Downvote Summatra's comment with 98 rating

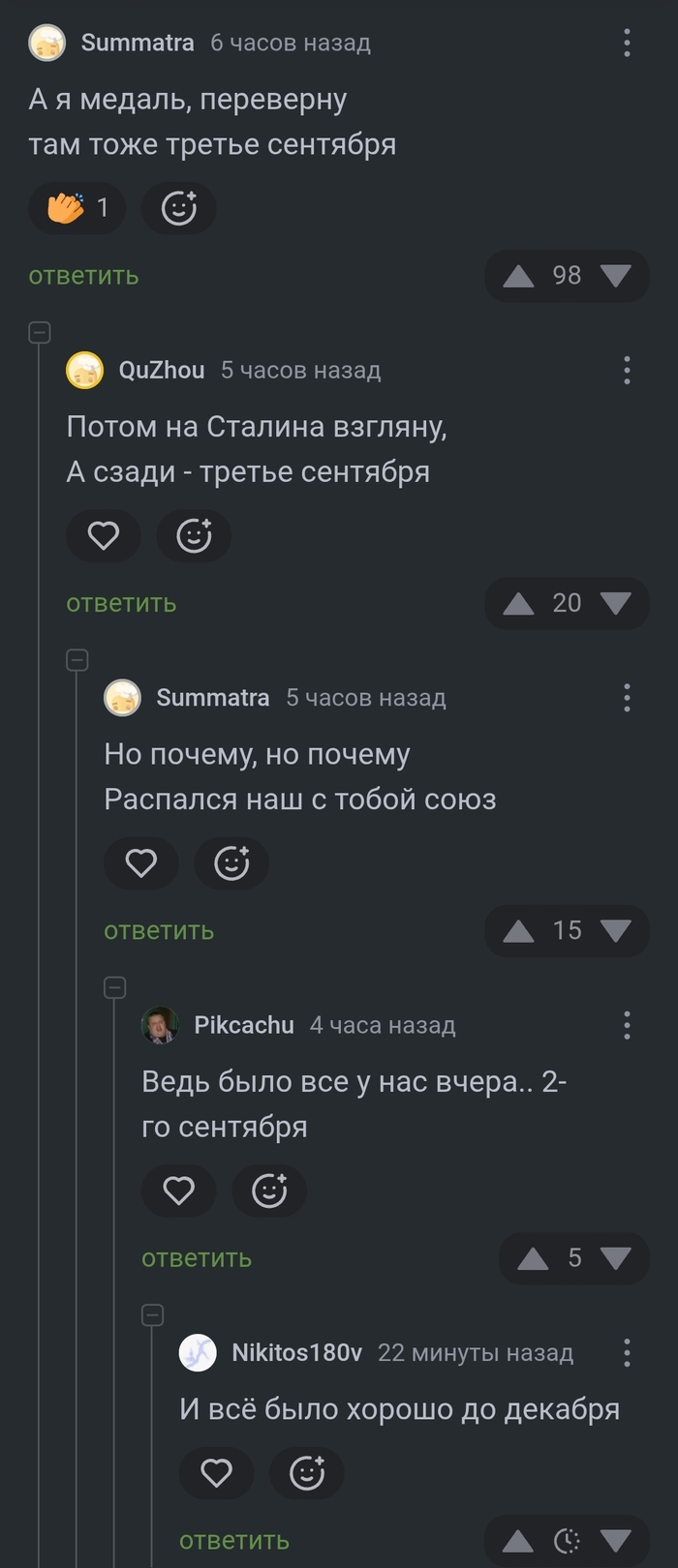616,276
